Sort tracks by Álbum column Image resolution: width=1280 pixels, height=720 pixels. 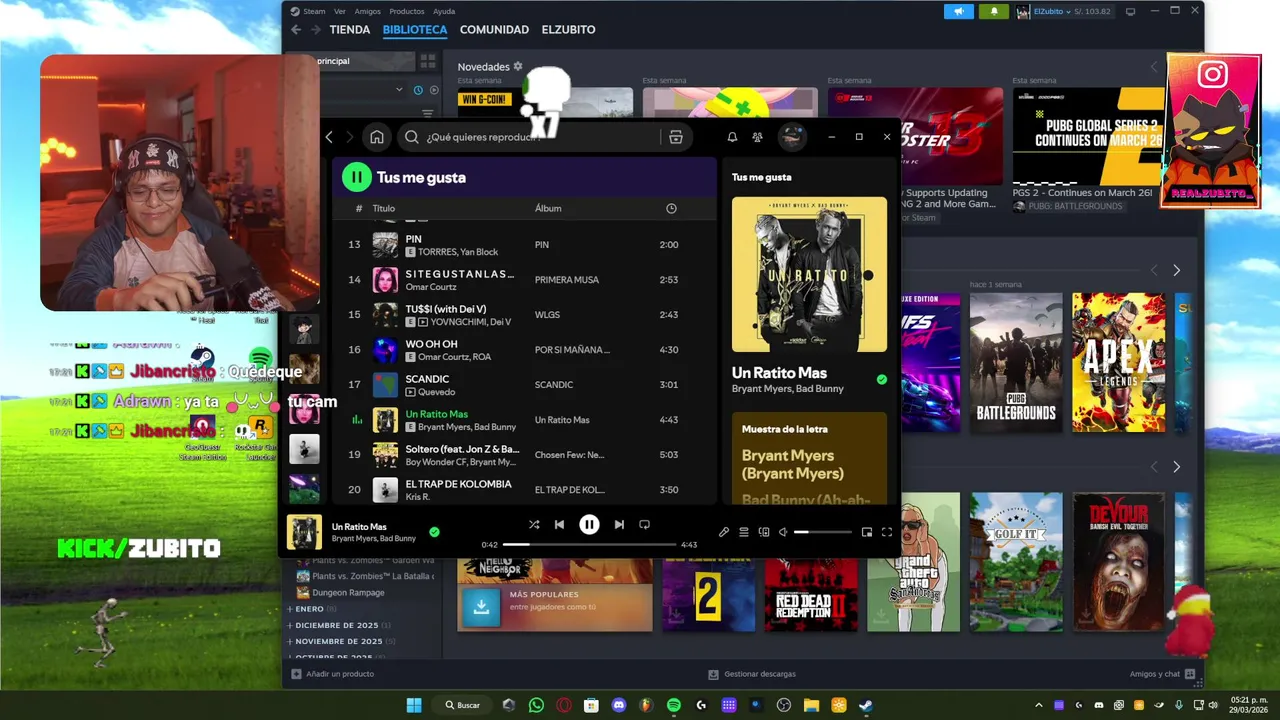click(x=548, y=208)
